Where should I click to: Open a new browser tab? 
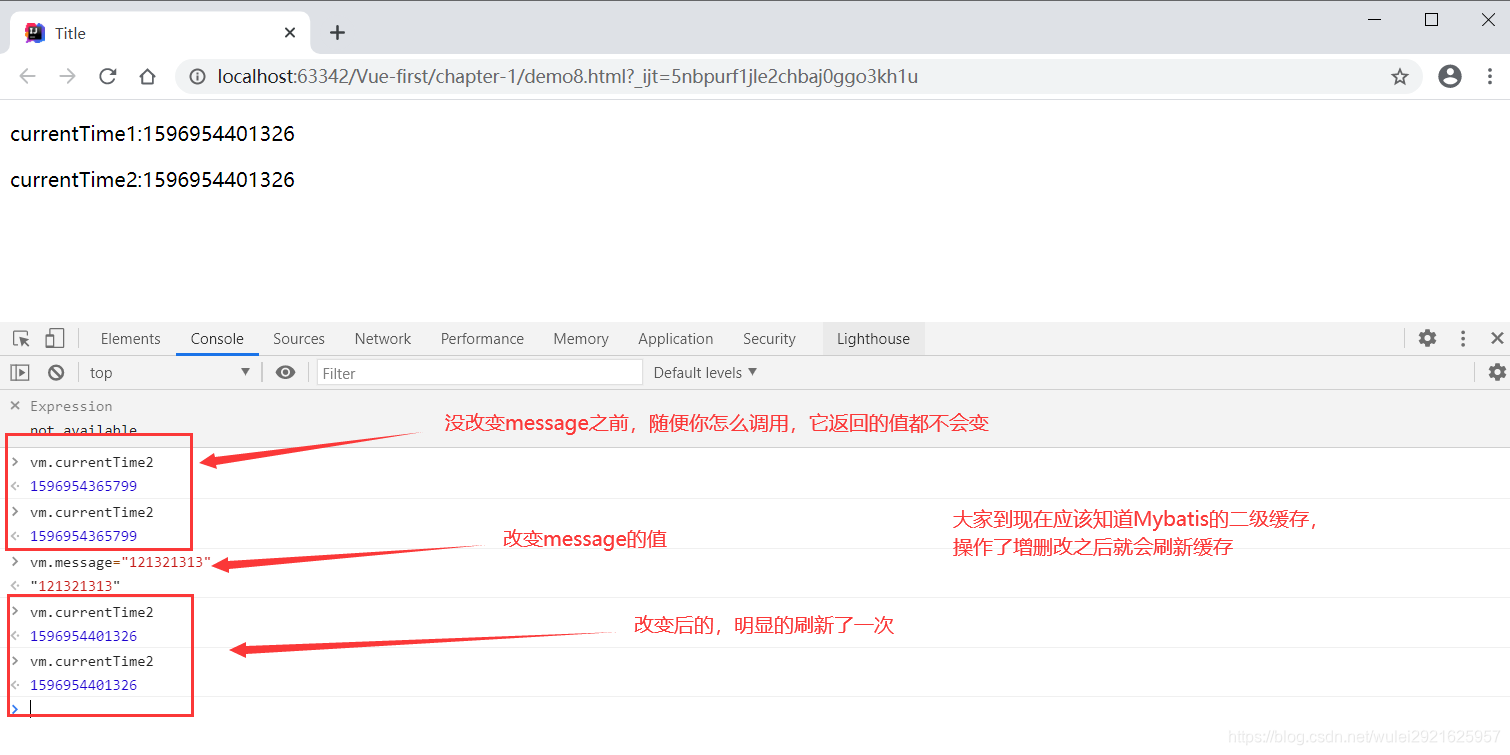[337, 33]
